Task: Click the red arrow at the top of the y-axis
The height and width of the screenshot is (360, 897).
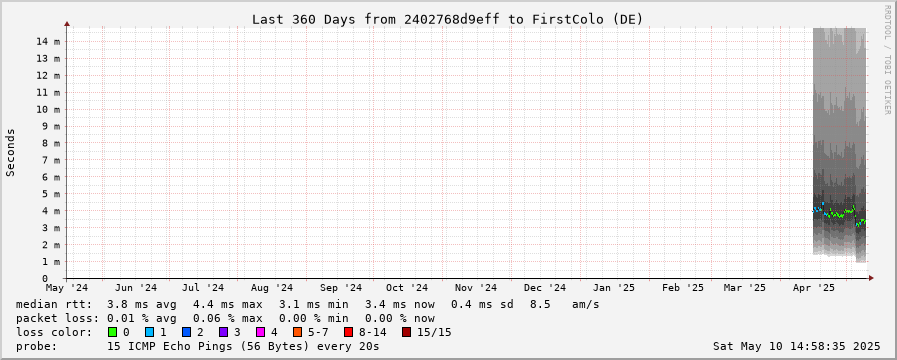Action: click(67, 24)
